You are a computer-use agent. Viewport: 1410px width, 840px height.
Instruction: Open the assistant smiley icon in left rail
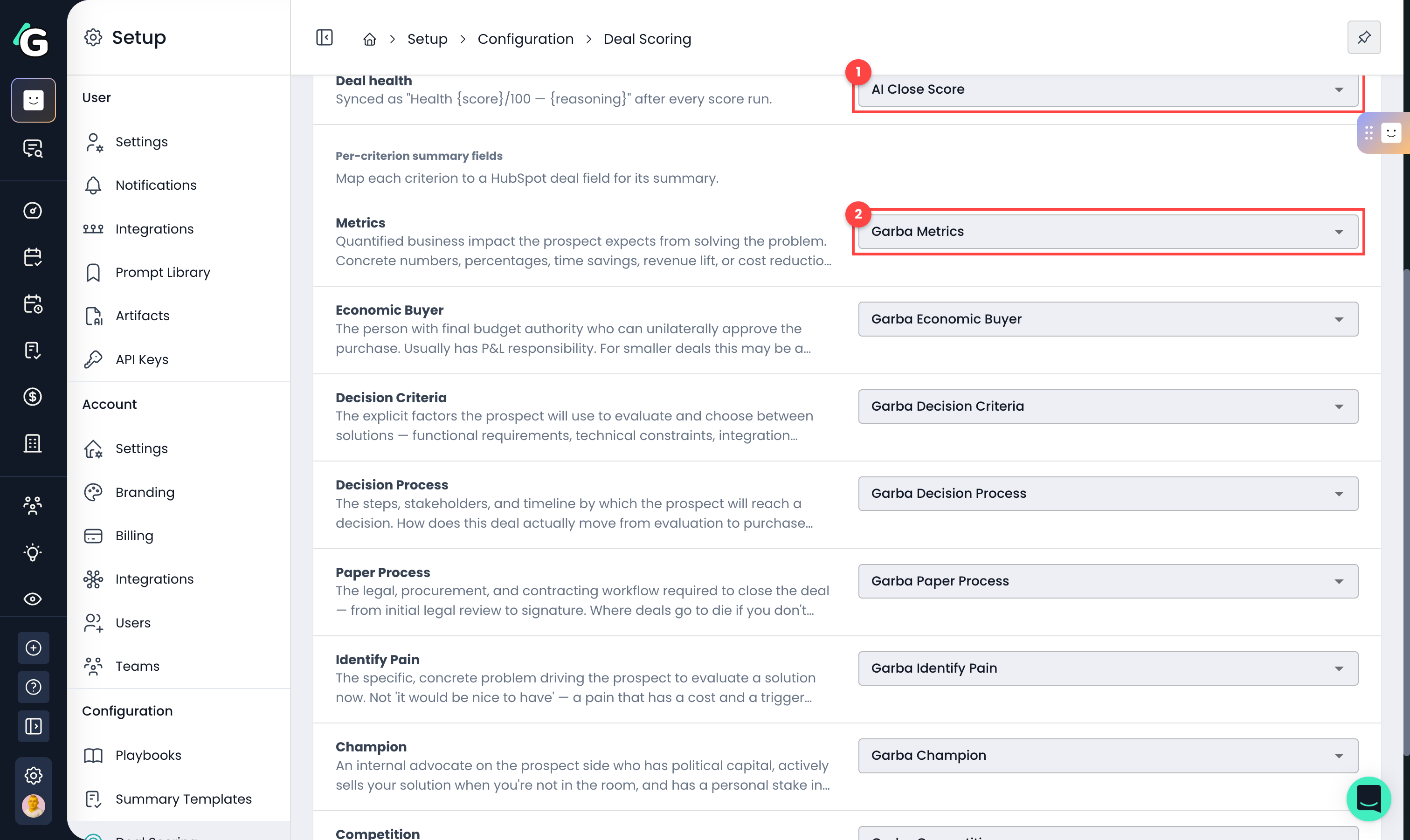pos(34,100)
